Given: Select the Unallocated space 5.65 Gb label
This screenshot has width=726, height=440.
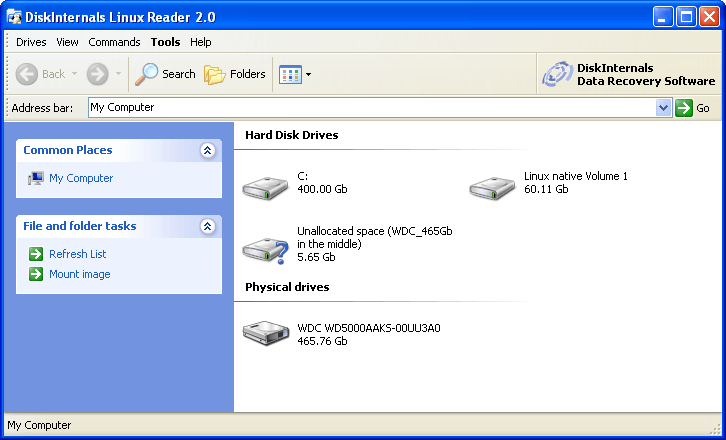Looking at the screenshot, I should (x=375, y=244).
